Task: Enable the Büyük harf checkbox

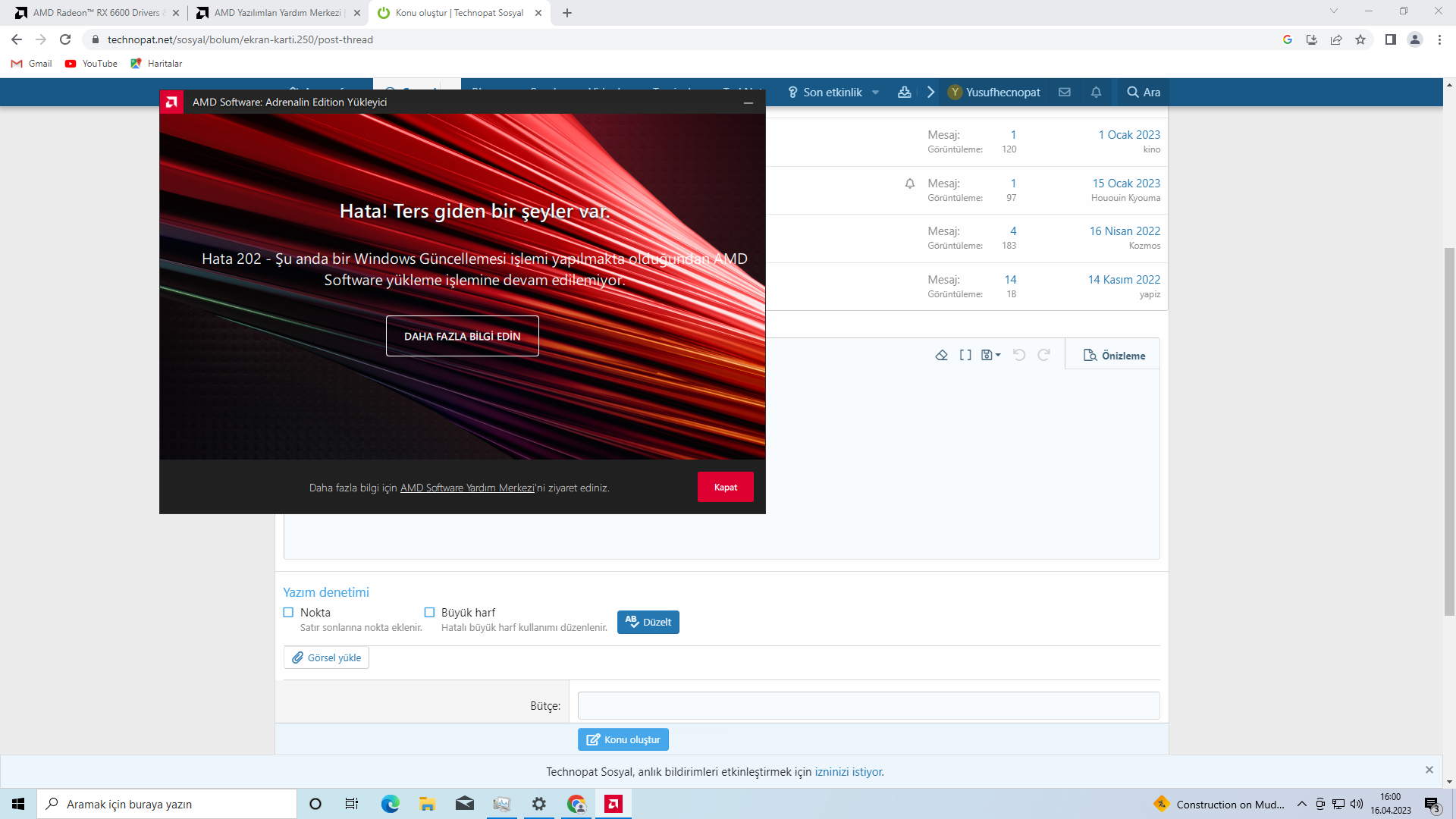Action: [x=429, y=612]
